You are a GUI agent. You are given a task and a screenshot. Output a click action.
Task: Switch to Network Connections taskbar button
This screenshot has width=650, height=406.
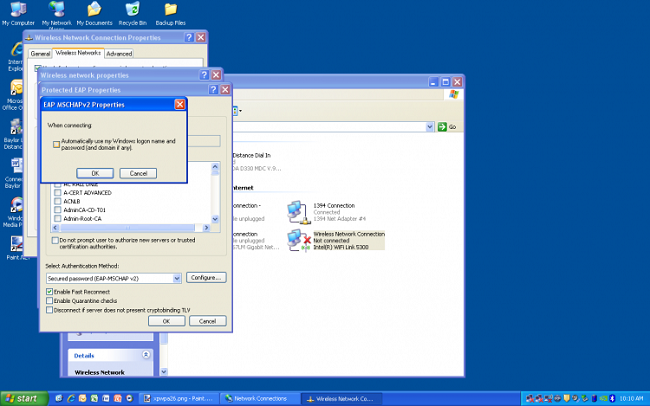coord(260,399)
